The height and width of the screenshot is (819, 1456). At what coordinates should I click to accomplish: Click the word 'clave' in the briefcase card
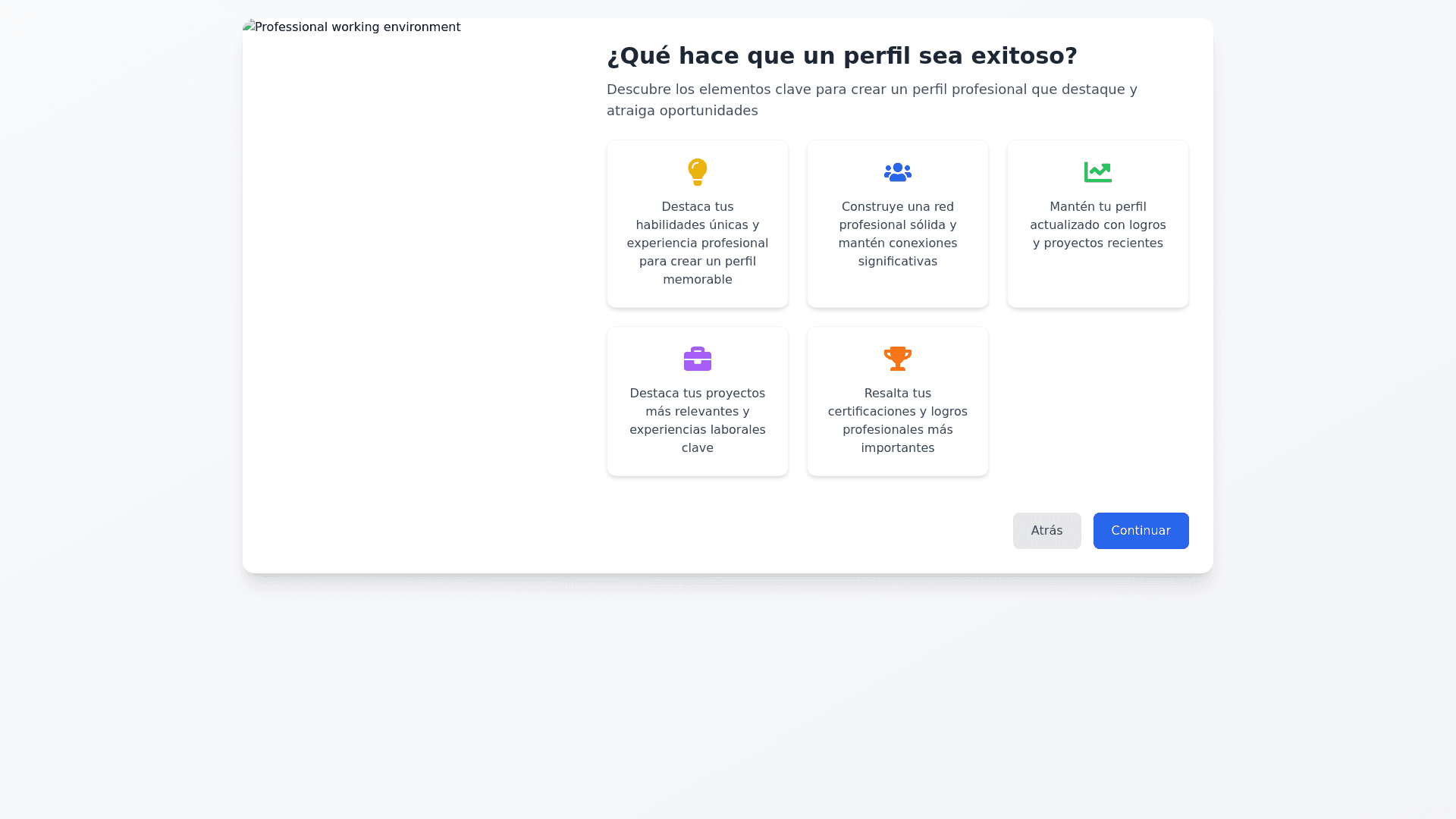tap(697, 448)
